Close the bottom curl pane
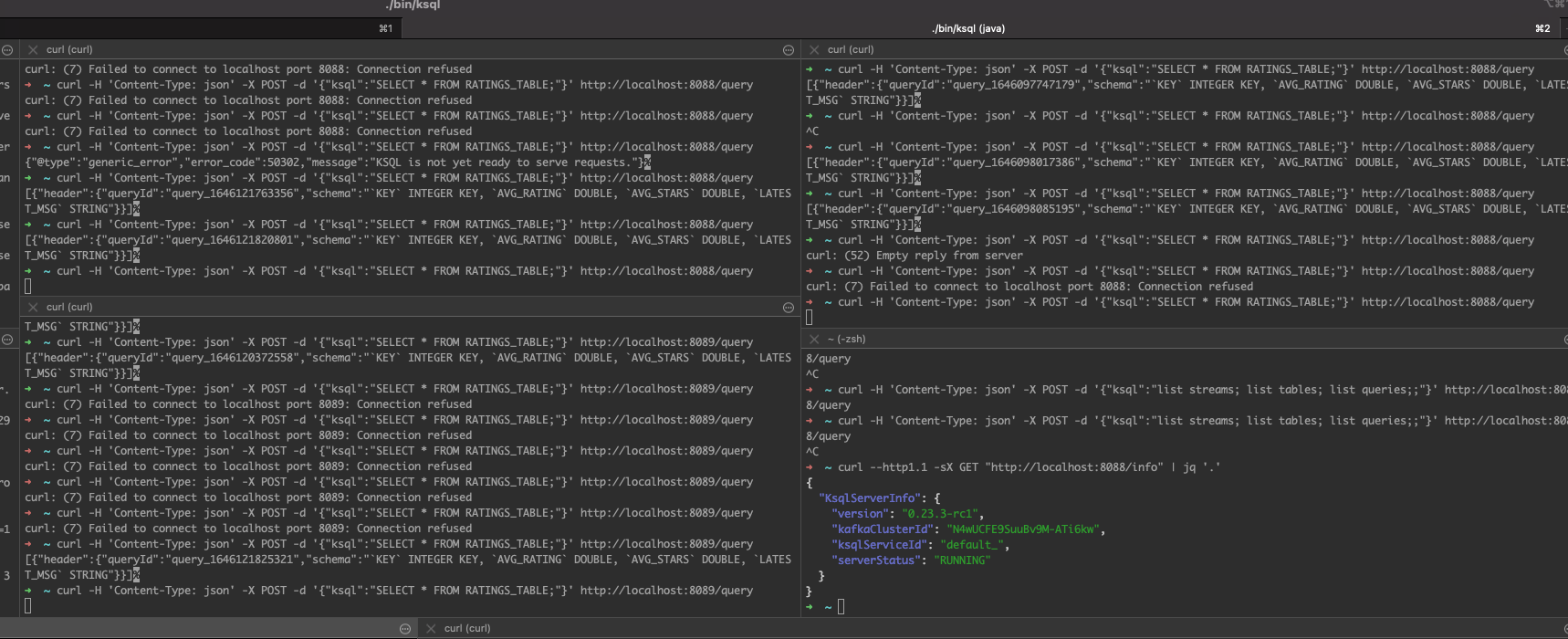The image size is (1568, 639). pyautogui.click(x=431, y=629)
